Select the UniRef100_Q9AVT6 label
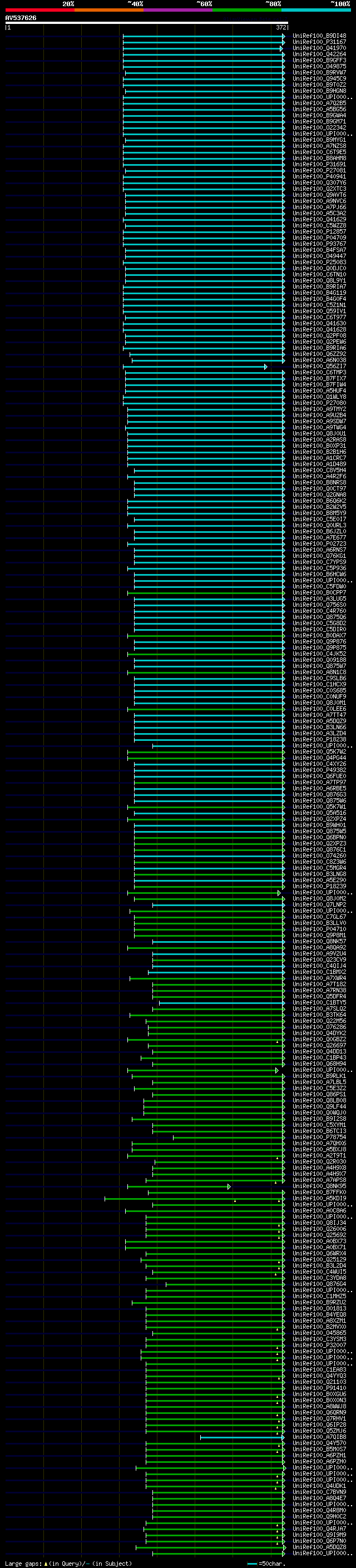 tap(319, 195)
